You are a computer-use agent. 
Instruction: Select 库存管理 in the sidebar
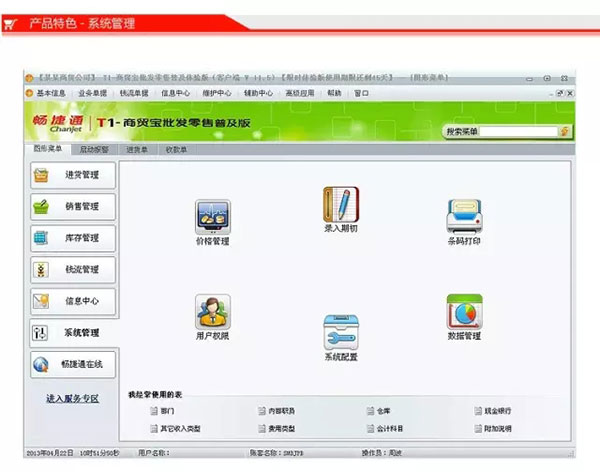(73, 238)
